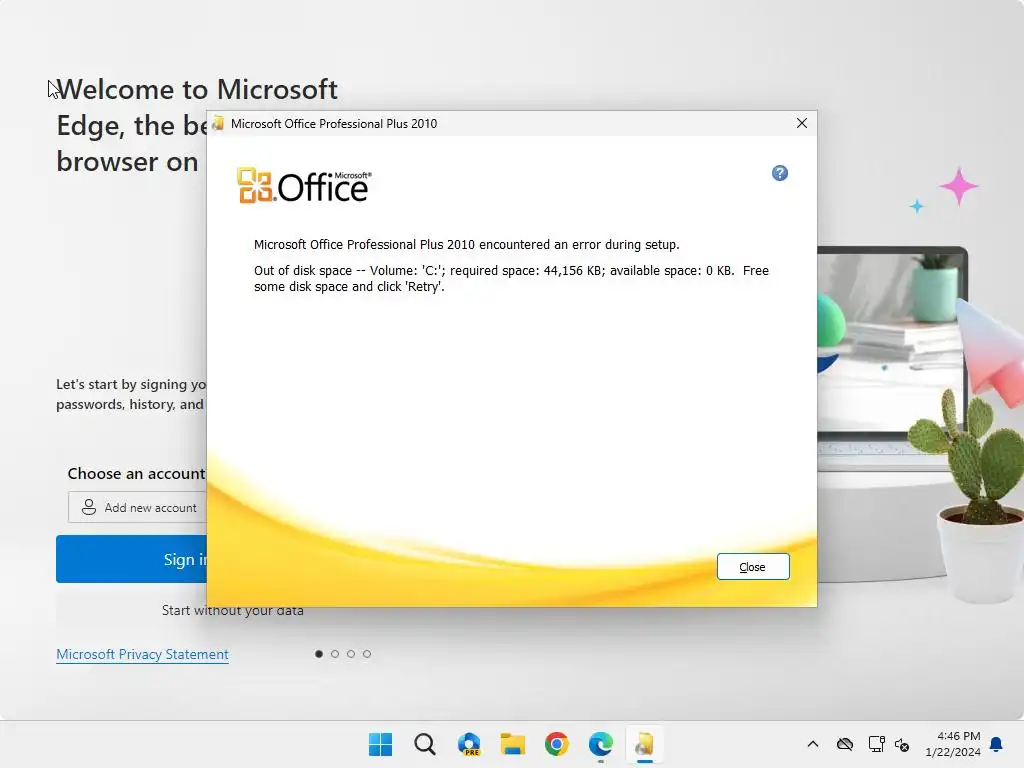Click 'encountered an error during setup' text
Viewport: 1024px width, 768px height.
click(x=579, y=244)
